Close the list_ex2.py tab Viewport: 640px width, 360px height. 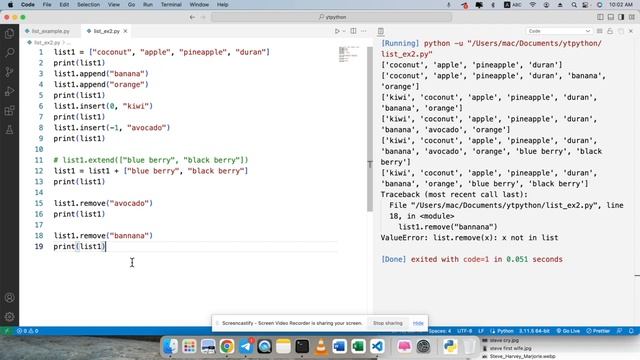[x=125, y=31]
